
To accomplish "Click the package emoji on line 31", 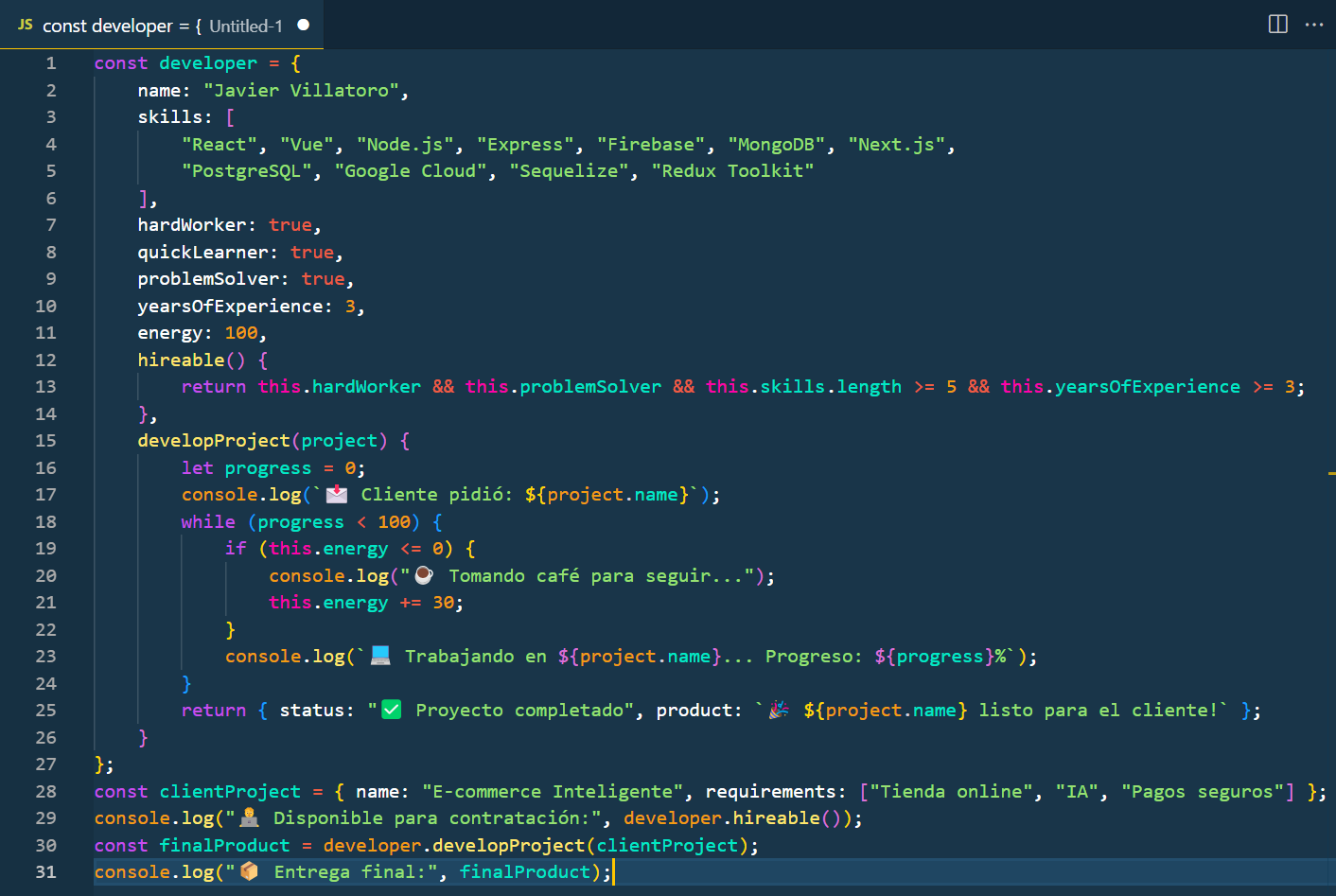I will click(x=248, y=870).
